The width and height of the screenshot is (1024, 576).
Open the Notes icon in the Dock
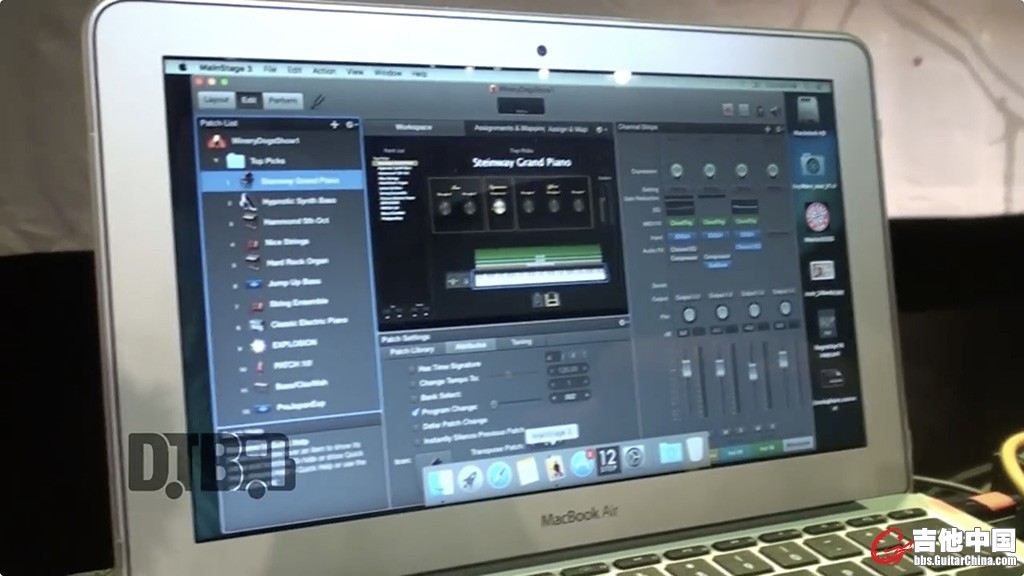coord(527,472)
